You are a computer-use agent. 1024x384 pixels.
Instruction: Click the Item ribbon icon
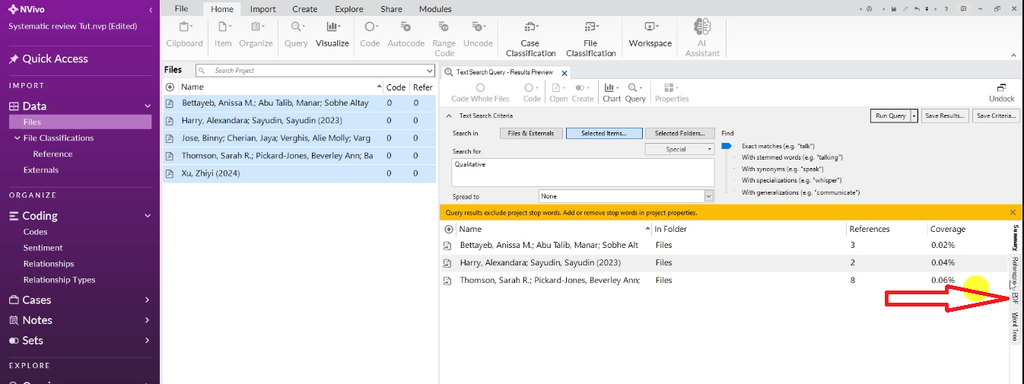pyautogui.click(x=223, y=34)
